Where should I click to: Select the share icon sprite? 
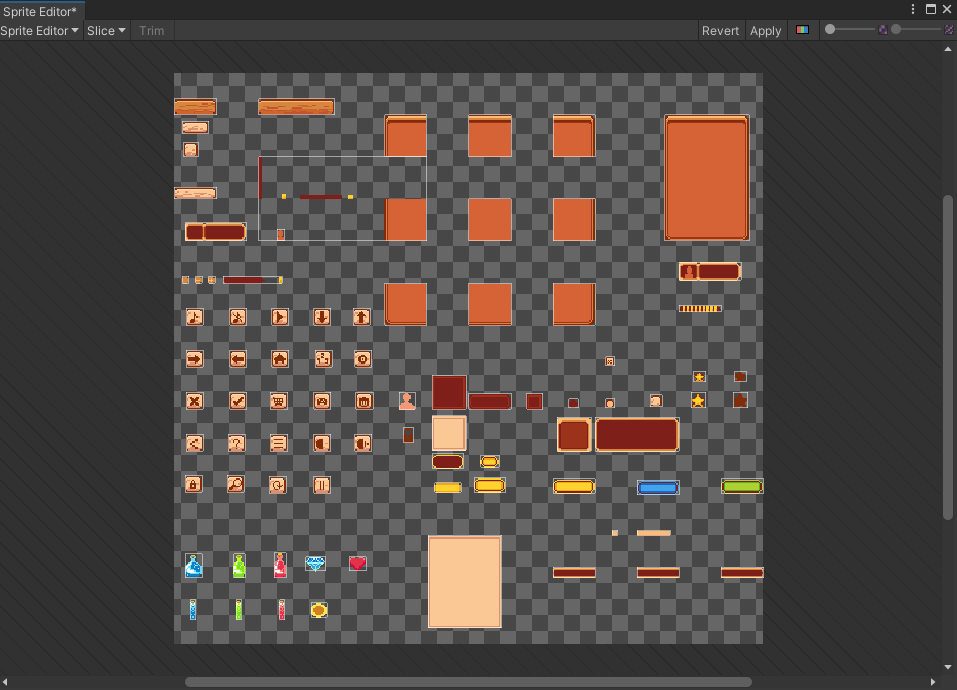pyautogui.click(x=195, y=444)
